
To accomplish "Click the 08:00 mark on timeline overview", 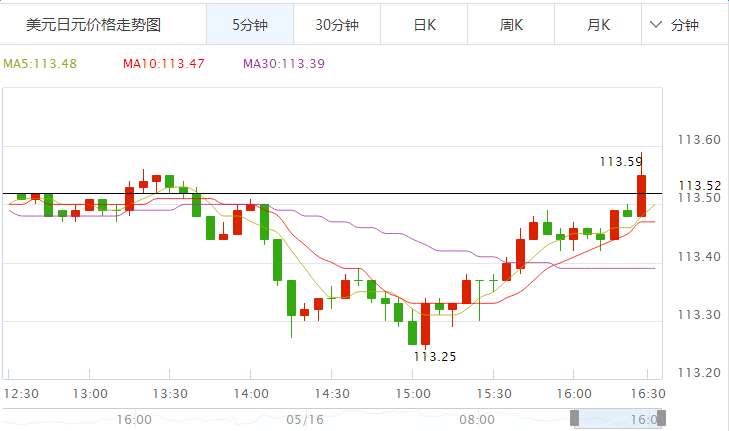I will [477, 420].
